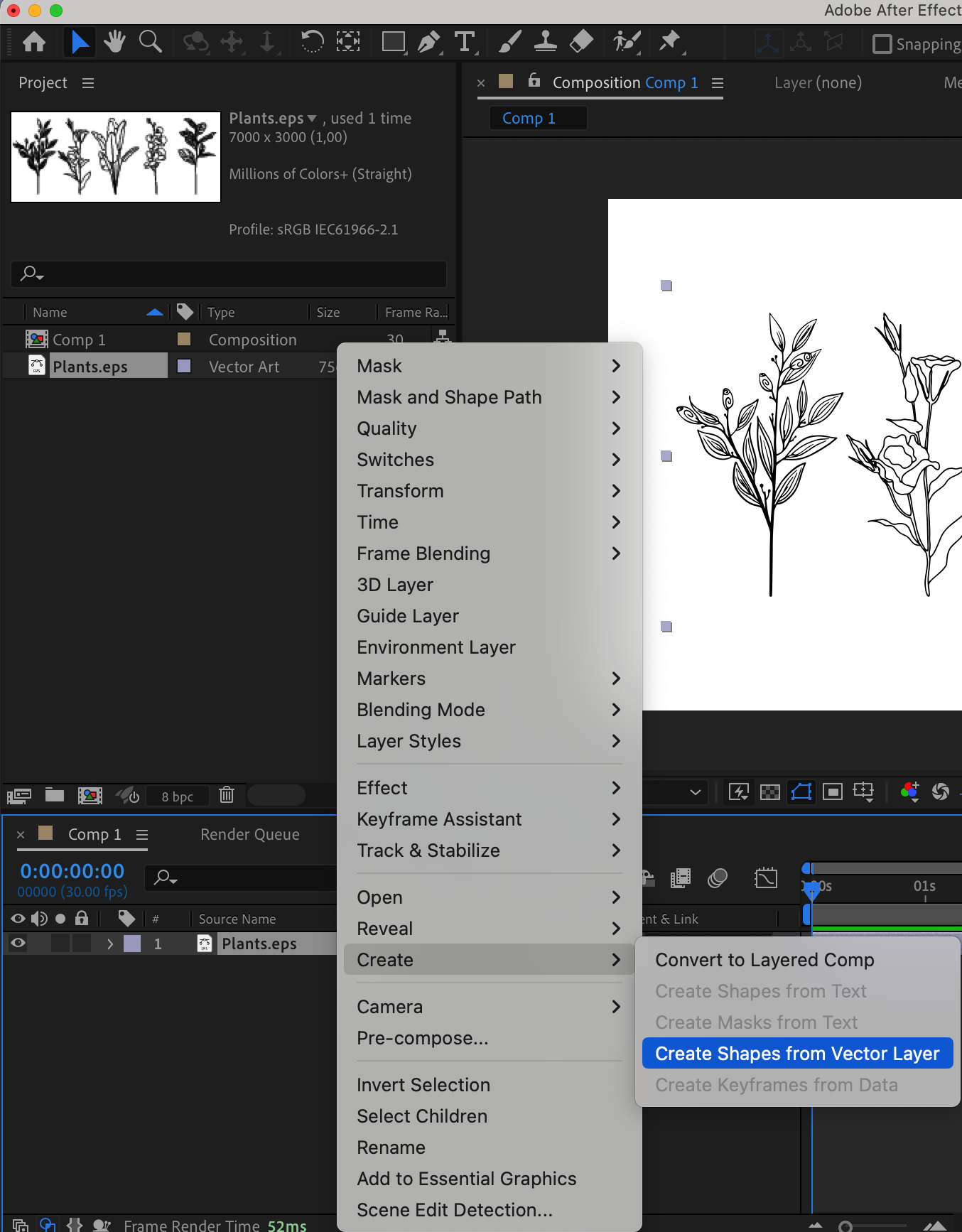This screenshot has width=962, height=1232.
Task: Expand the Plants.eps layer properties
Action: pyautogui.click(x=109, y=944)
